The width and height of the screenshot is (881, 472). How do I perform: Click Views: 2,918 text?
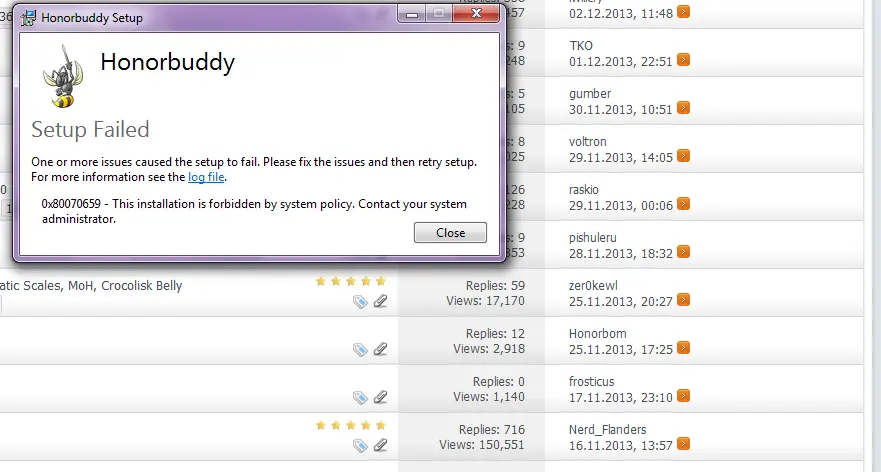tap(489, 348)
